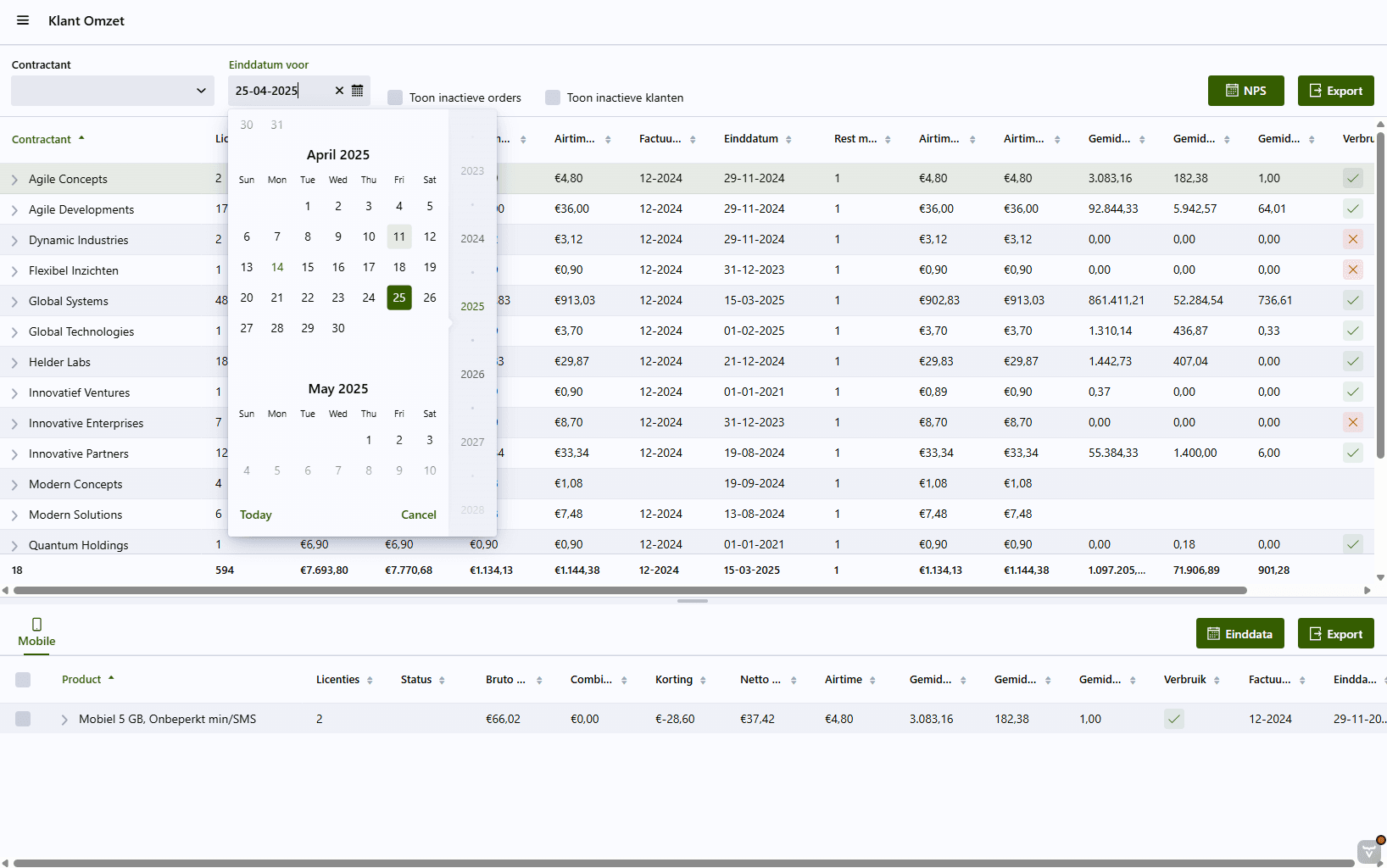Check the Mobiel 5 GB product row checkbox
Viewport: 1387px width, 868px height.
click(23, 719)
